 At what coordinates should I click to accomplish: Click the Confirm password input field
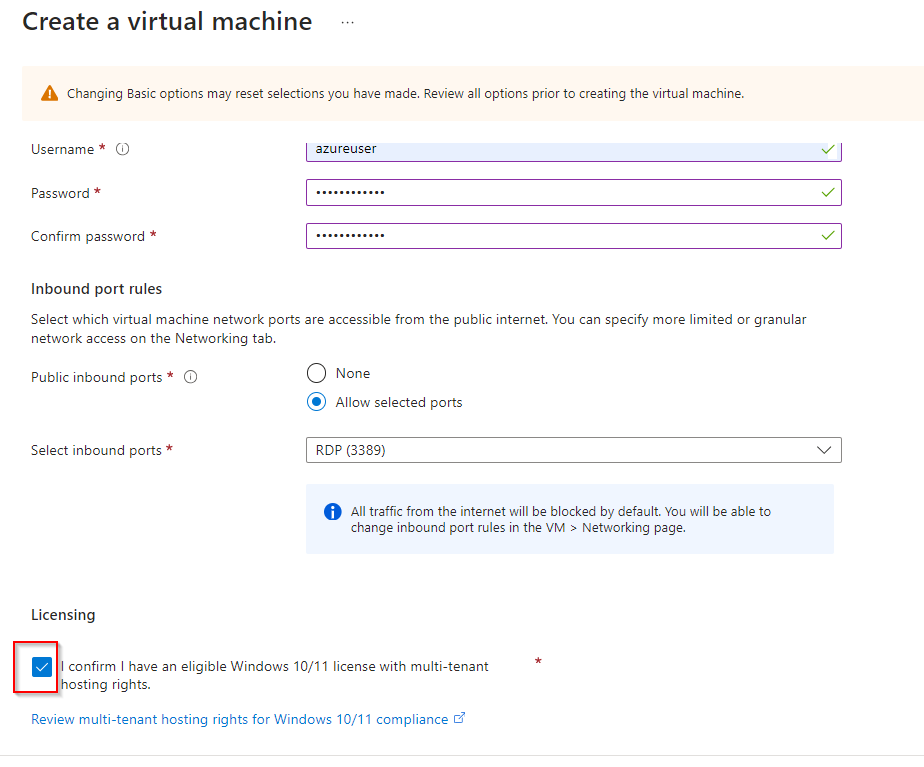click(x=560, y=235)
